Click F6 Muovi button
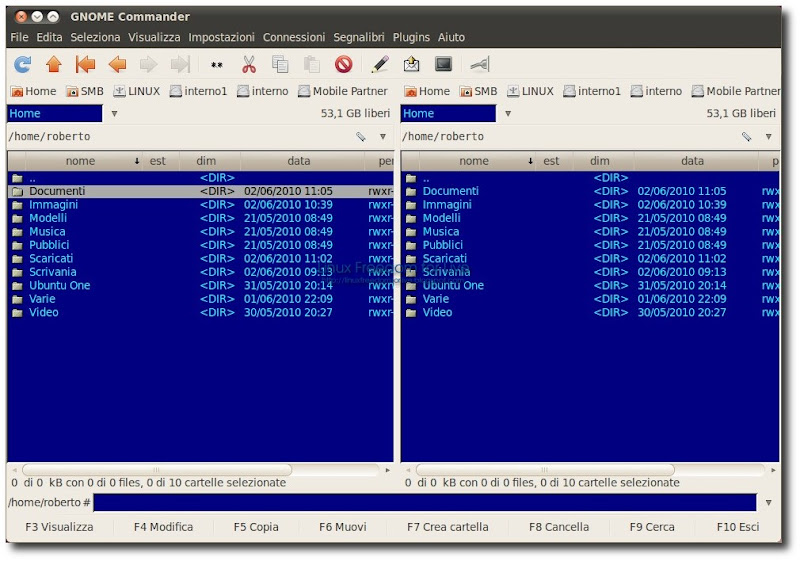Image resolution: width=800 pixels, height=561 pixels. pyautogui.click(x=343, y=527)
